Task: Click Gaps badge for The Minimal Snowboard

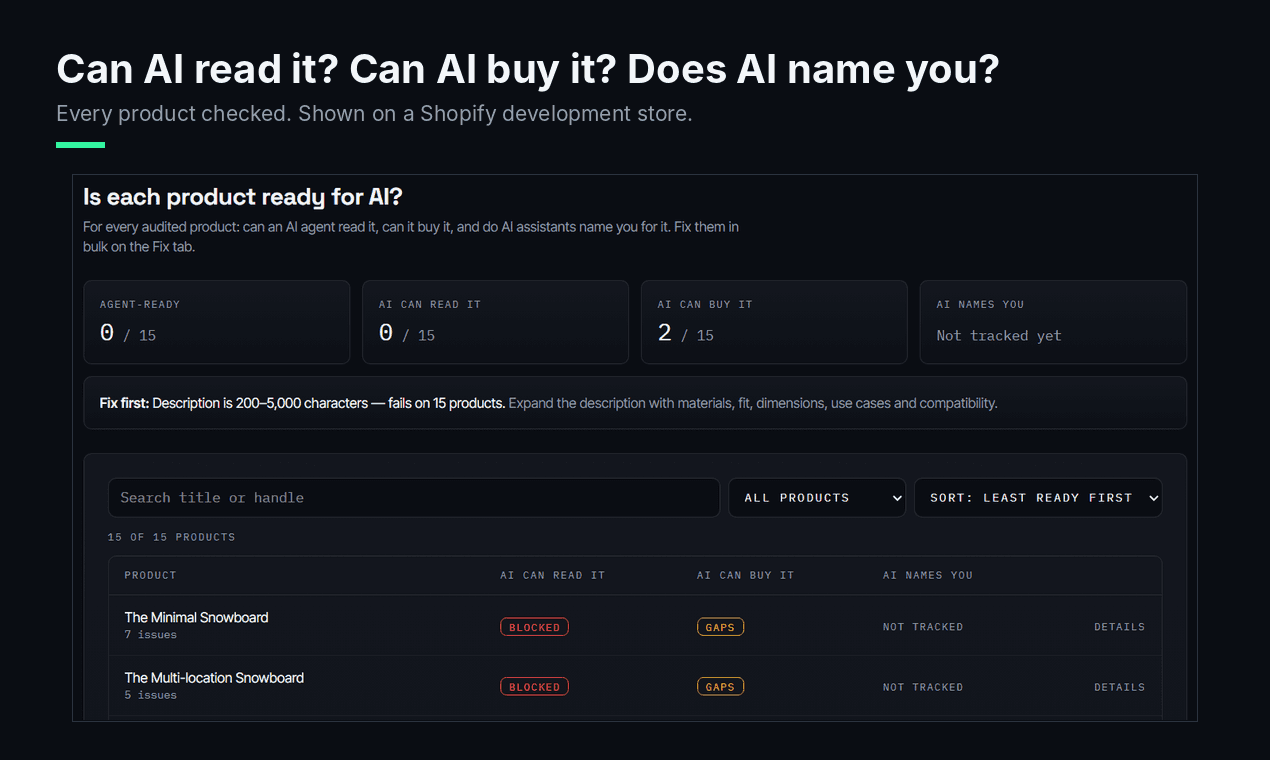Action: tap(720, 627)
